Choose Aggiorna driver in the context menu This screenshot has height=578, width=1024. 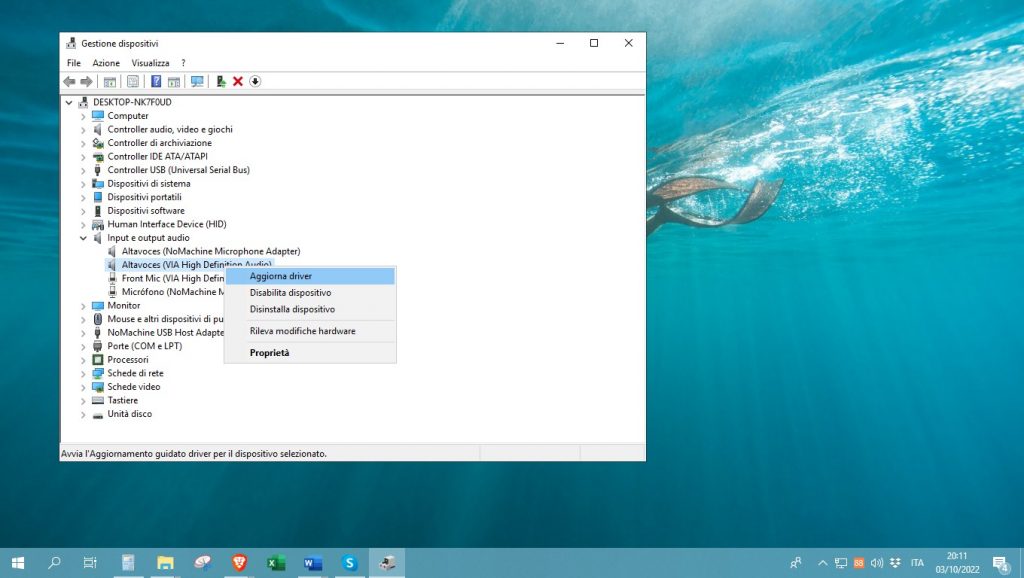281,276
